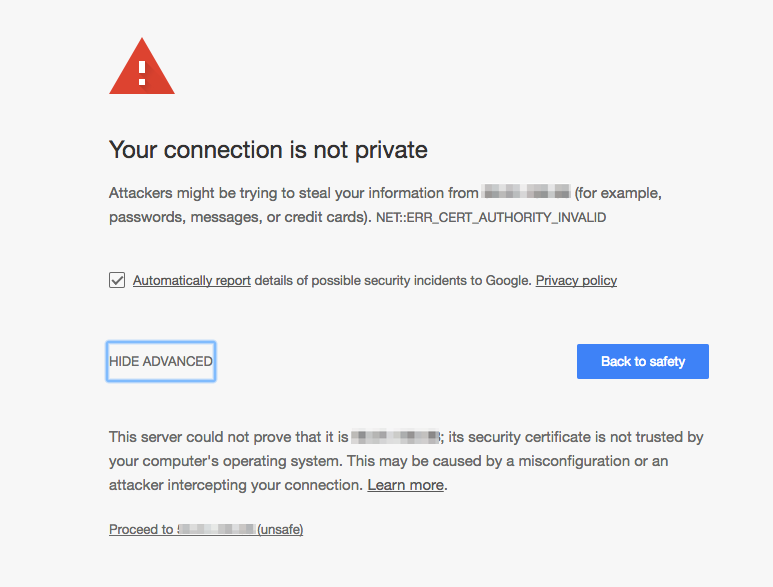Screen dimensions: 773x587
Task: Open the Privacy policy link
Action: click(576, 280)
